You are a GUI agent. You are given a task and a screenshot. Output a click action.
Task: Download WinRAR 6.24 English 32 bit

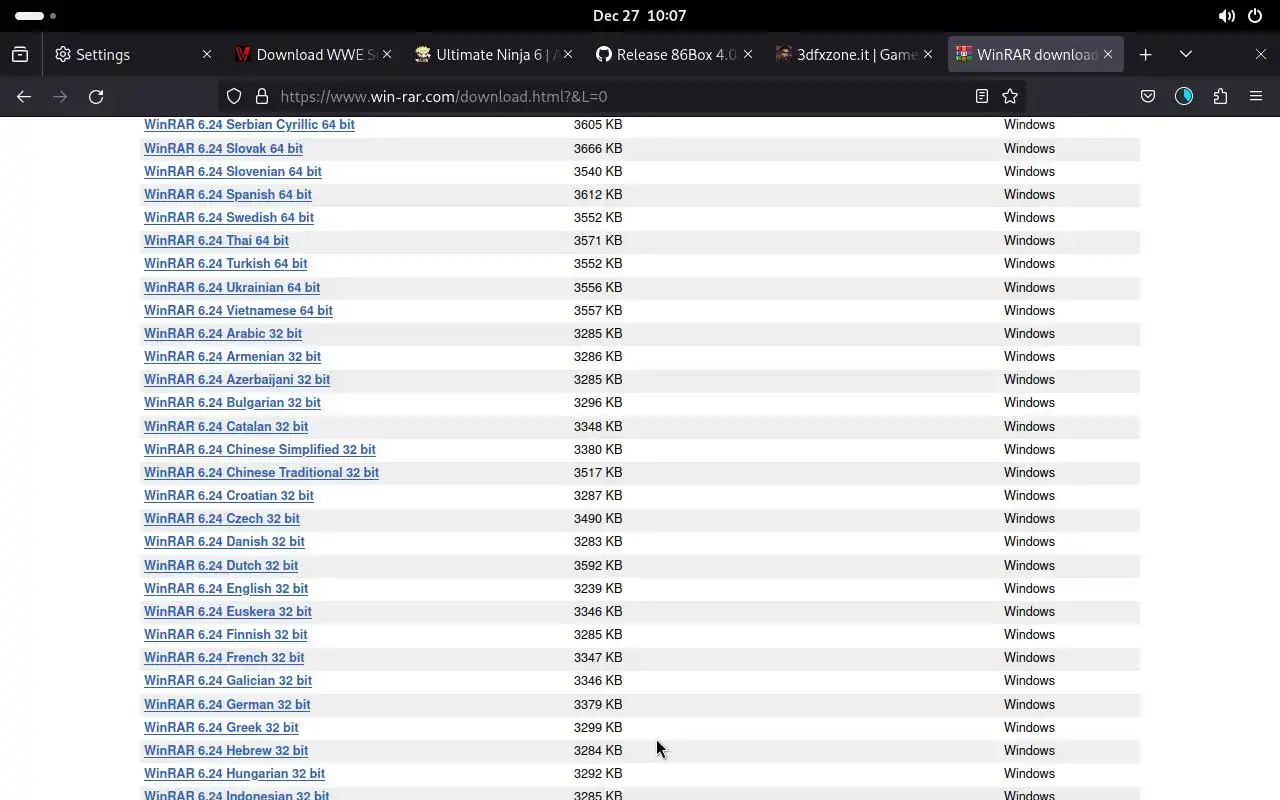226,588
